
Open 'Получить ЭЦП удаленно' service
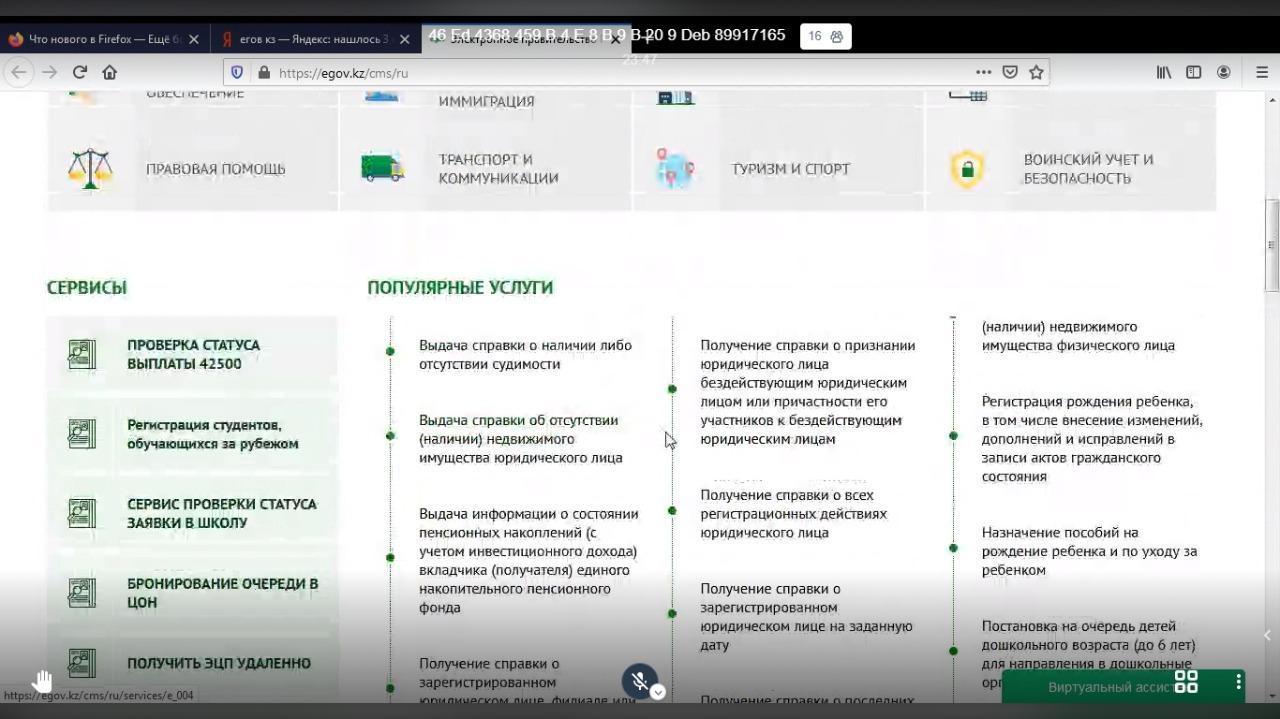point(218,663)
